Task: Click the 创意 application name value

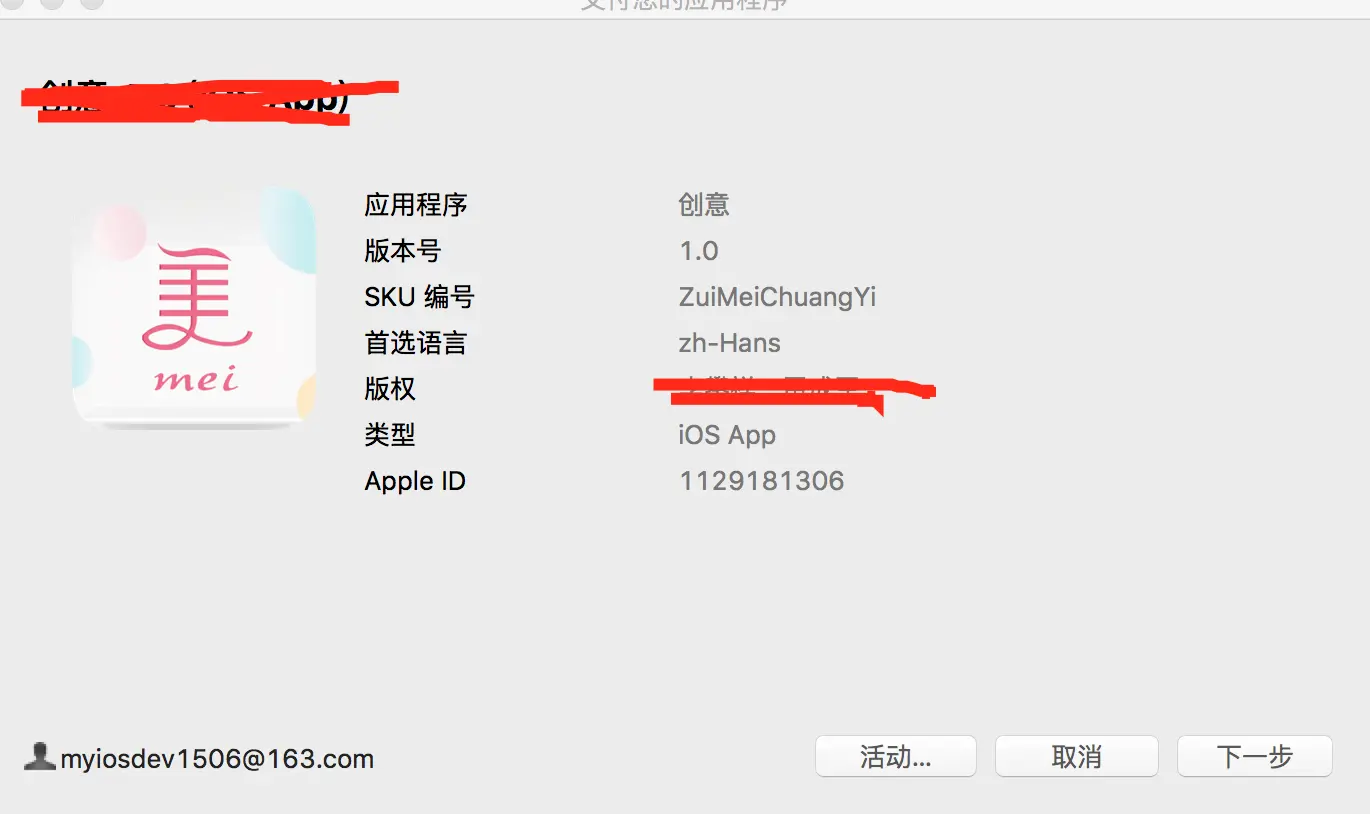Action: 704,205
